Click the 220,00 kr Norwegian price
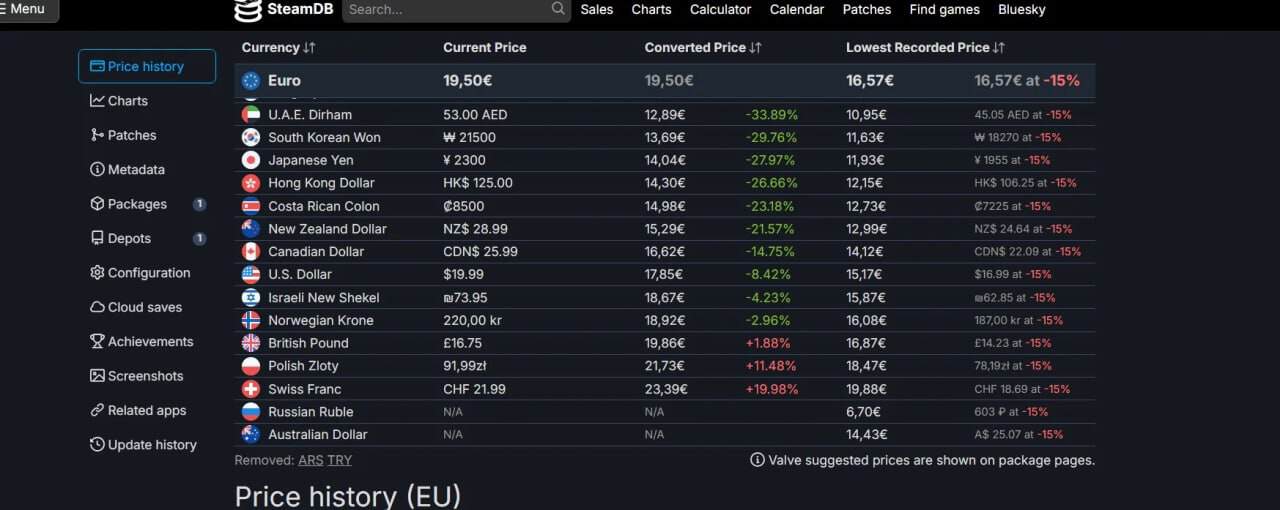This screenshot has width=1280, height=510. (x=475, y=320)
